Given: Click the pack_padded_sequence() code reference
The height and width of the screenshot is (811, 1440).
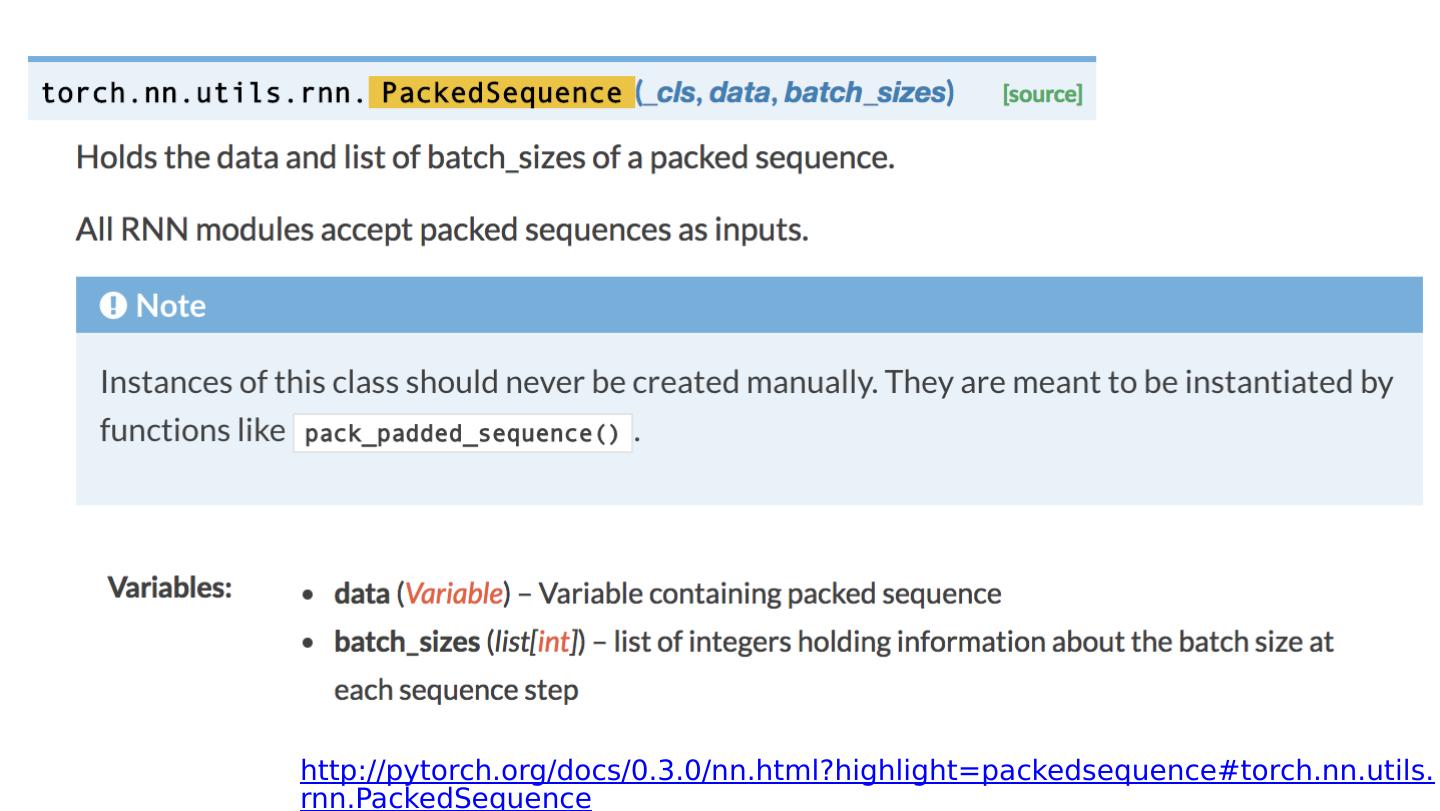Looking at the screenshot, I should pos(463,436).
